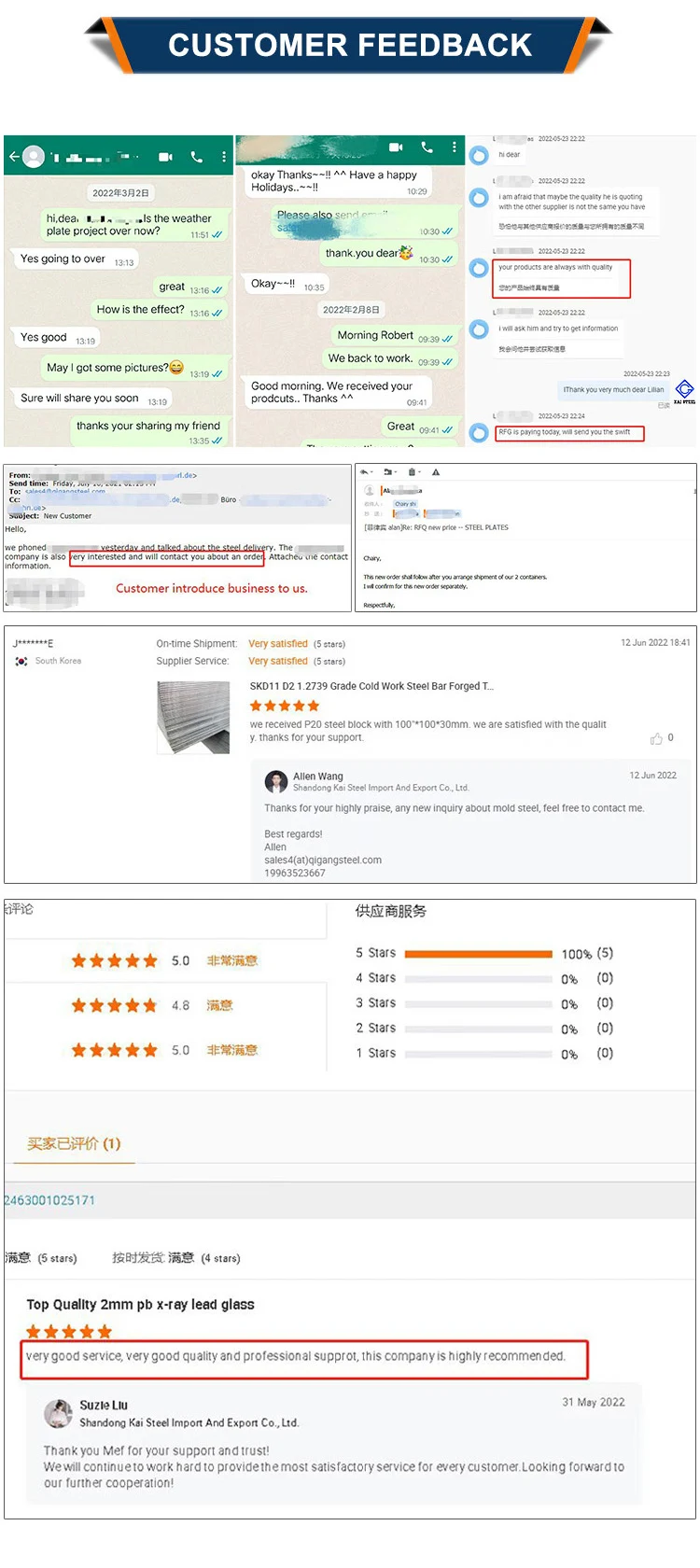The image size is (700, 1568).
Task: Open the SKD11 D2 1.2739 Grade product title
Action: click(x=371, y=686)
